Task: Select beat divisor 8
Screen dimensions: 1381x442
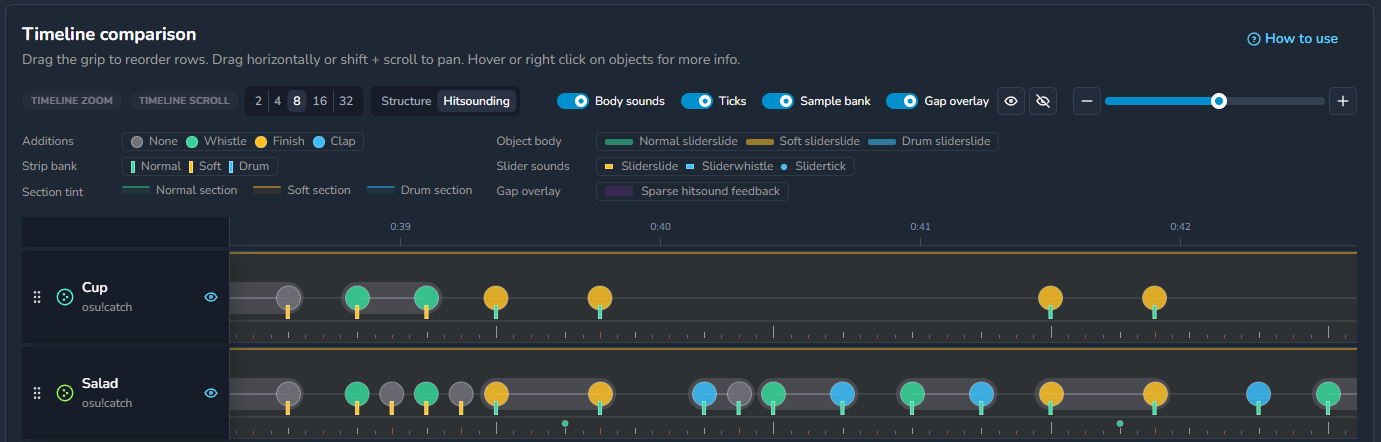Action: 296,101
